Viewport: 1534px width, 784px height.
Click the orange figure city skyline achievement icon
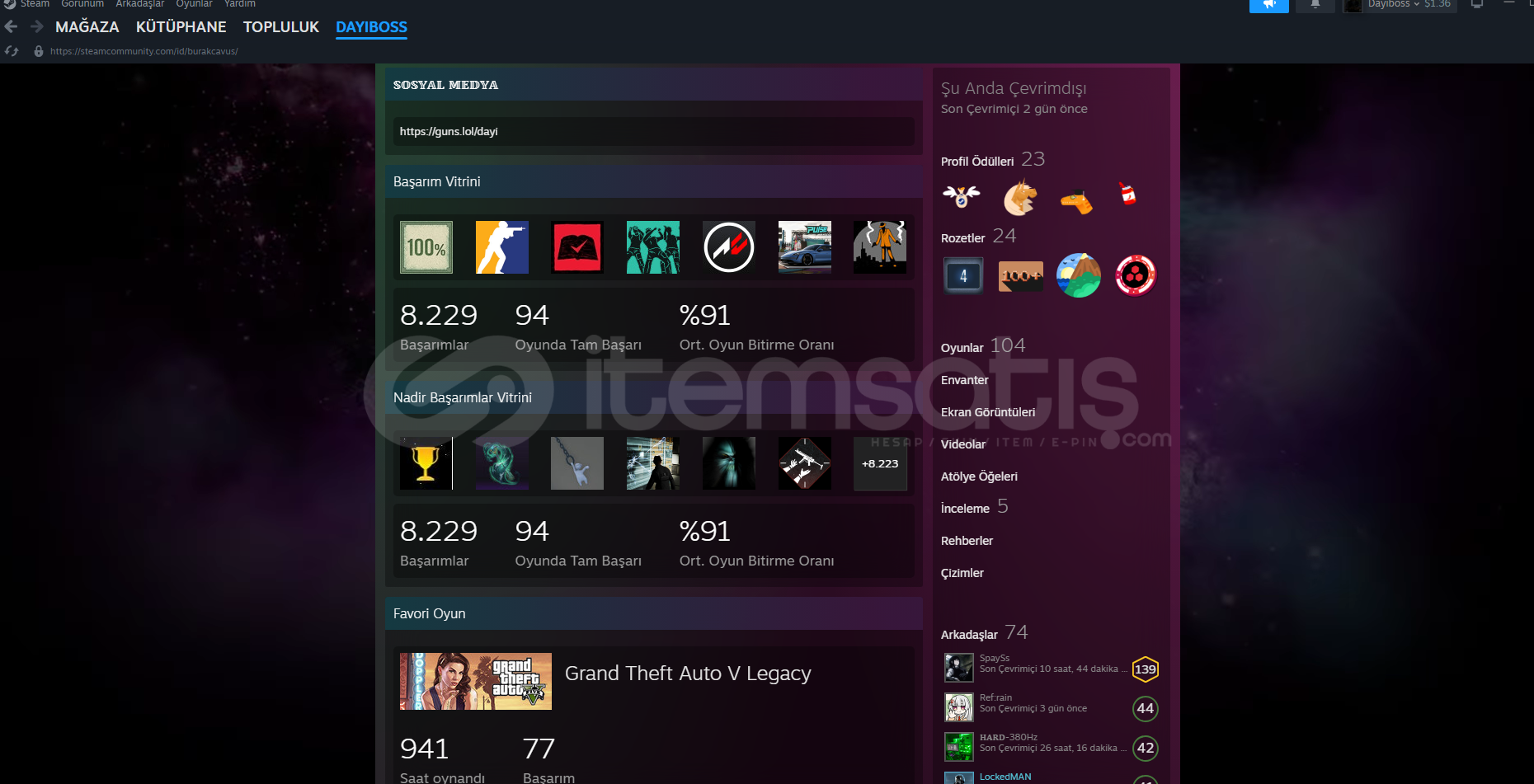(x=880, y=247)
